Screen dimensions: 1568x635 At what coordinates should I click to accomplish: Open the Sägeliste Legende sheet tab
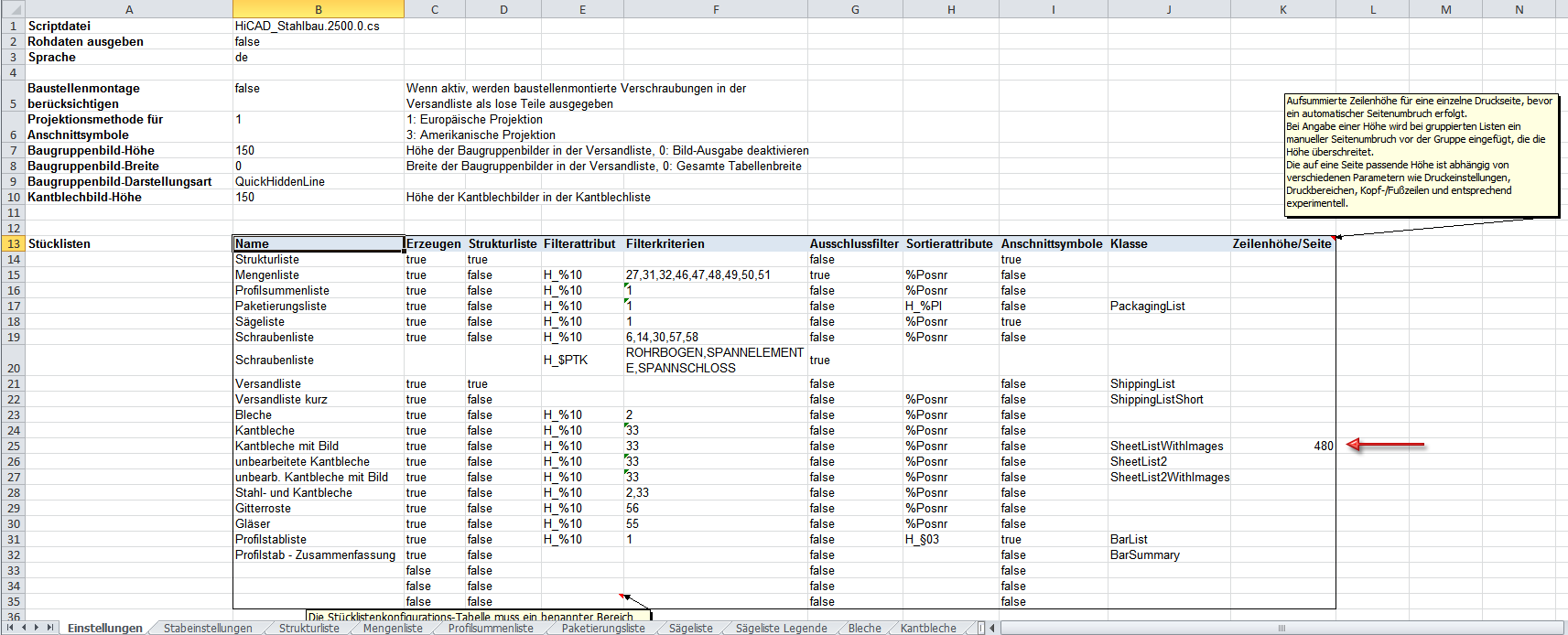781,629
